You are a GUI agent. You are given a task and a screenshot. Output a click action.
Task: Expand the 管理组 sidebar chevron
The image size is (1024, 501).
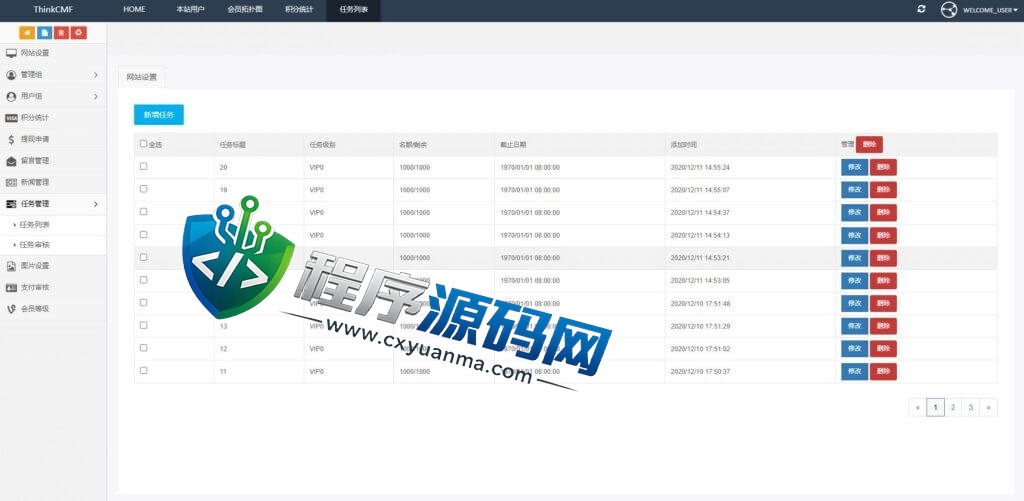click(95, 75)
